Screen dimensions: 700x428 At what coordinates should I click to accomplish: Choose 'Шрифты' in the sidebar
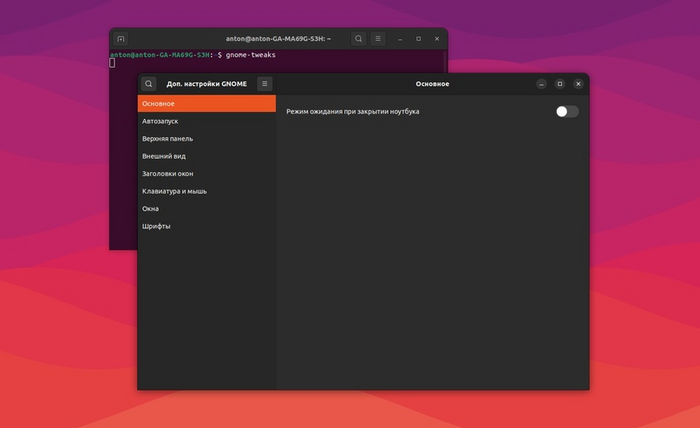206,226
